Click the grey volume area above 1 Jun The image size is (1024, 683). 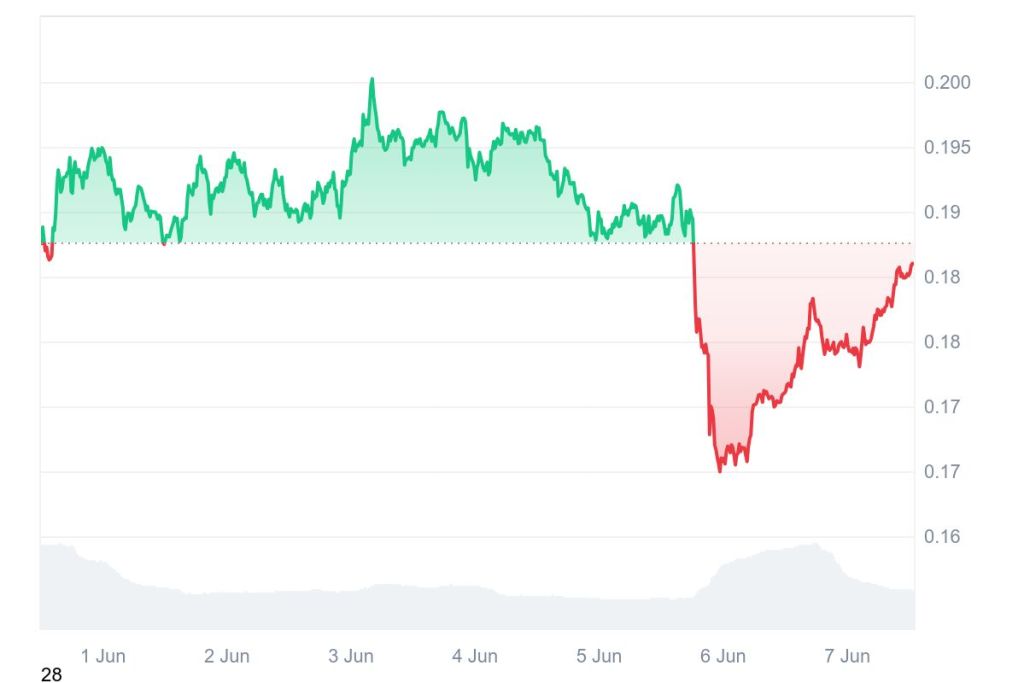point(100,590)
